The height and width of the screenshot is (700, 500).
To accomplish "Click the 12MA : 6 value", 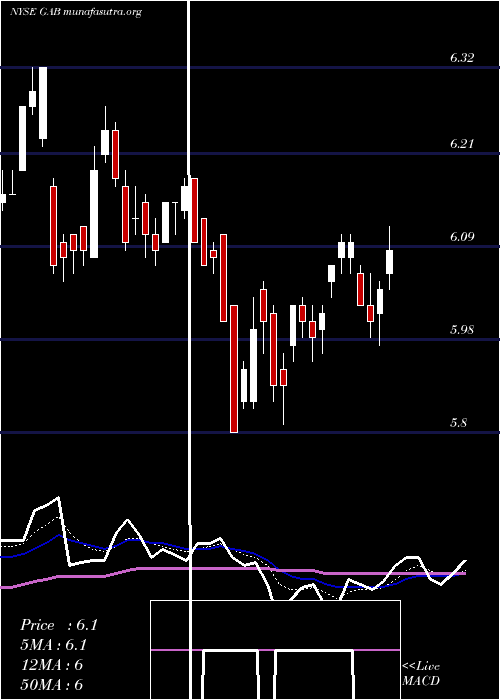I will click(x=51, y=665).
